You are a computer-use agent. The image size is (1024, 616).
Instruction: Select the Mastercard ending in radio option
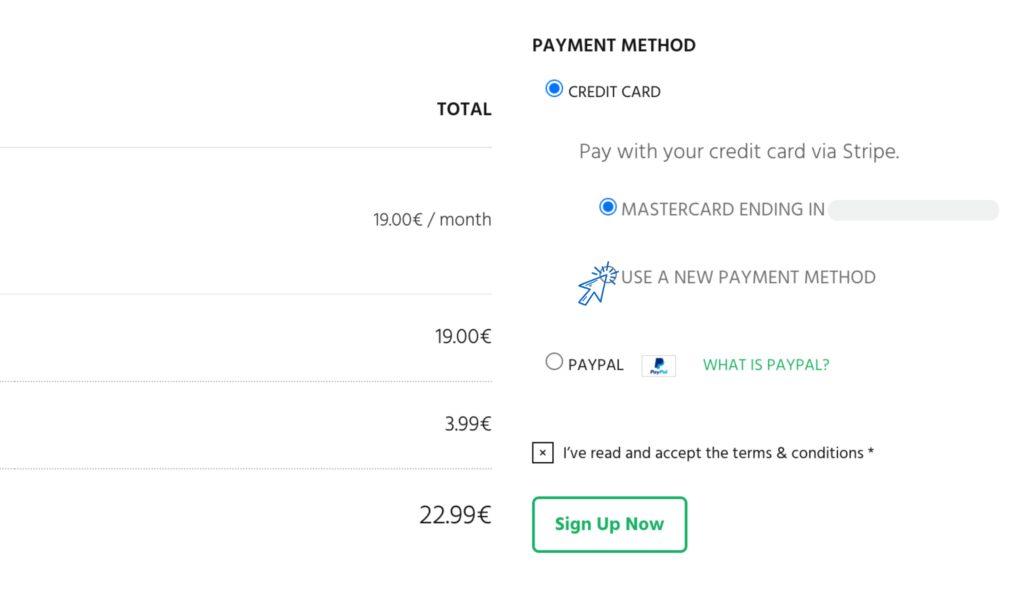pos(608,208)
